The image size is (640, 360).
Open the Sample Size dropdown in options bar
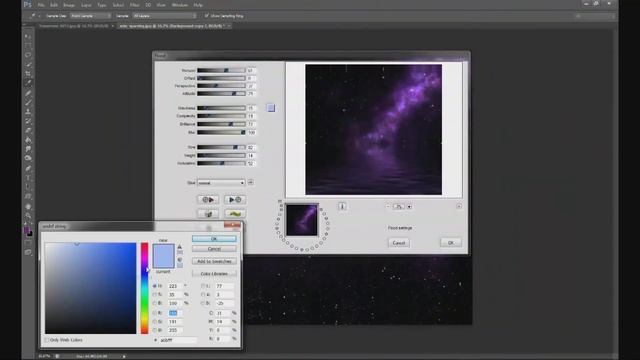[90, 16]
